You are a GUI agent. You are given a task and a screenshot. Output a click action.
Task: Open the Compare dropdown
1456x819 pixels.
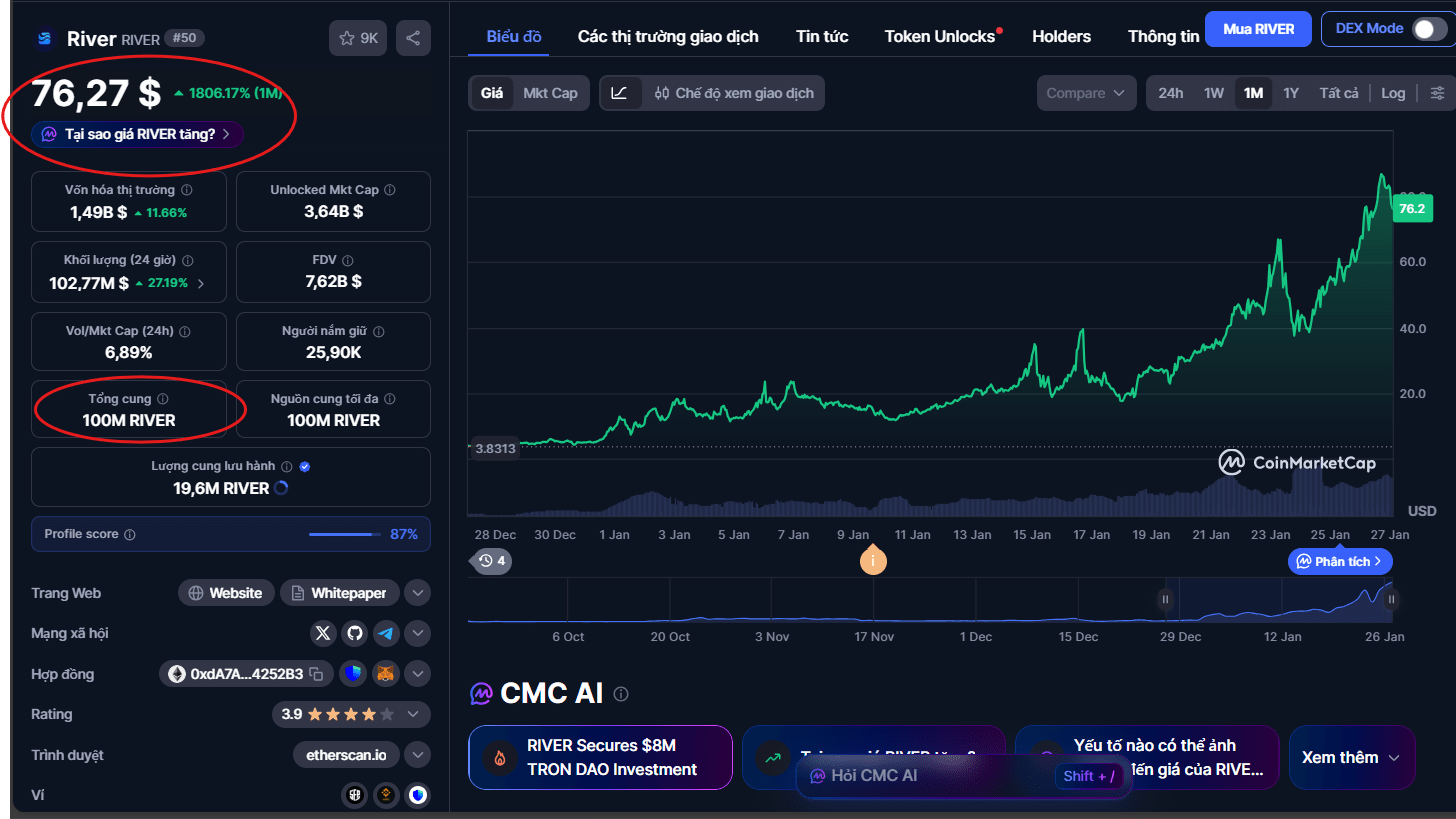coord(1086,93)
